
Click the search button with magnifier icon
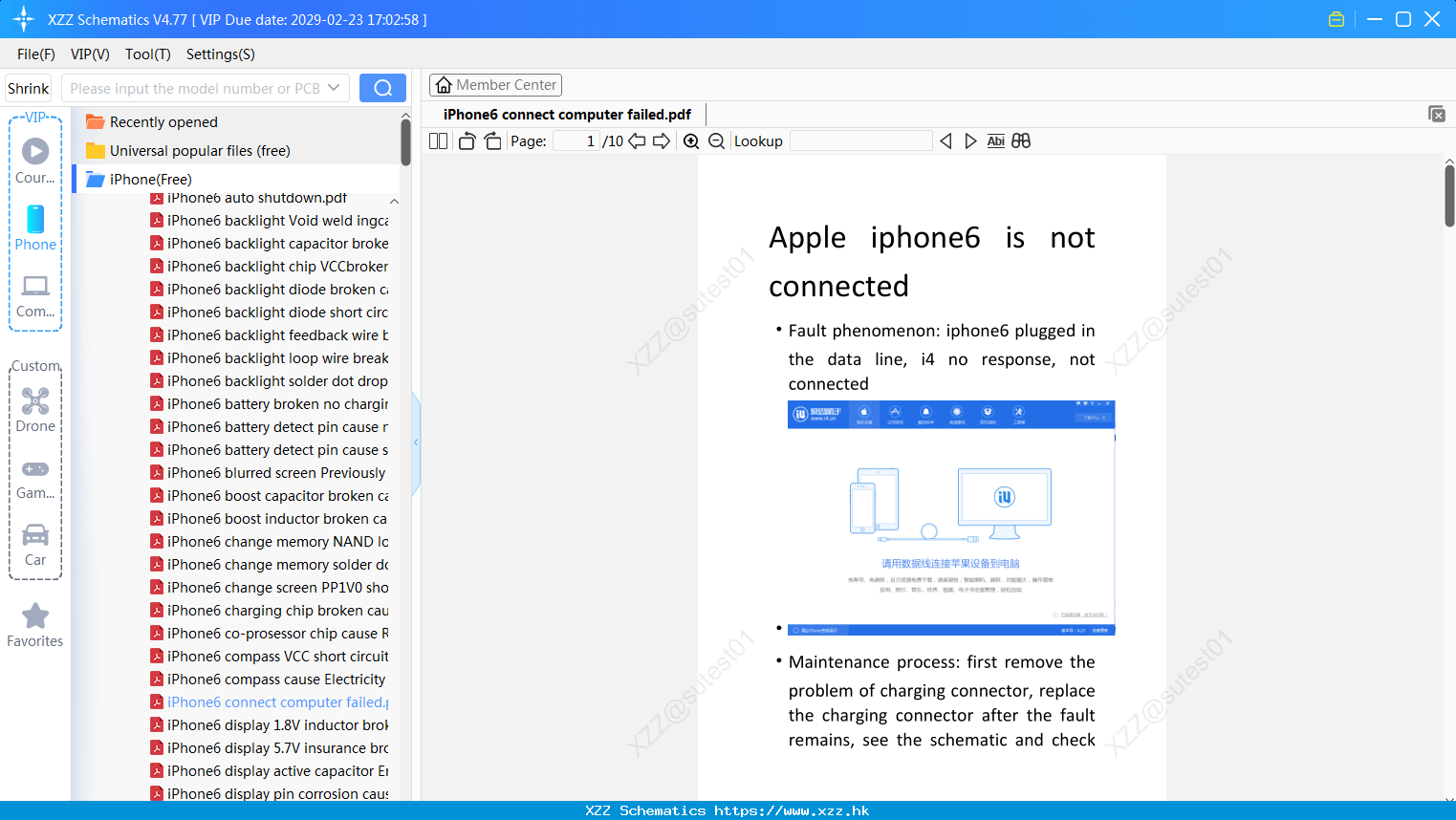[382, 88]
